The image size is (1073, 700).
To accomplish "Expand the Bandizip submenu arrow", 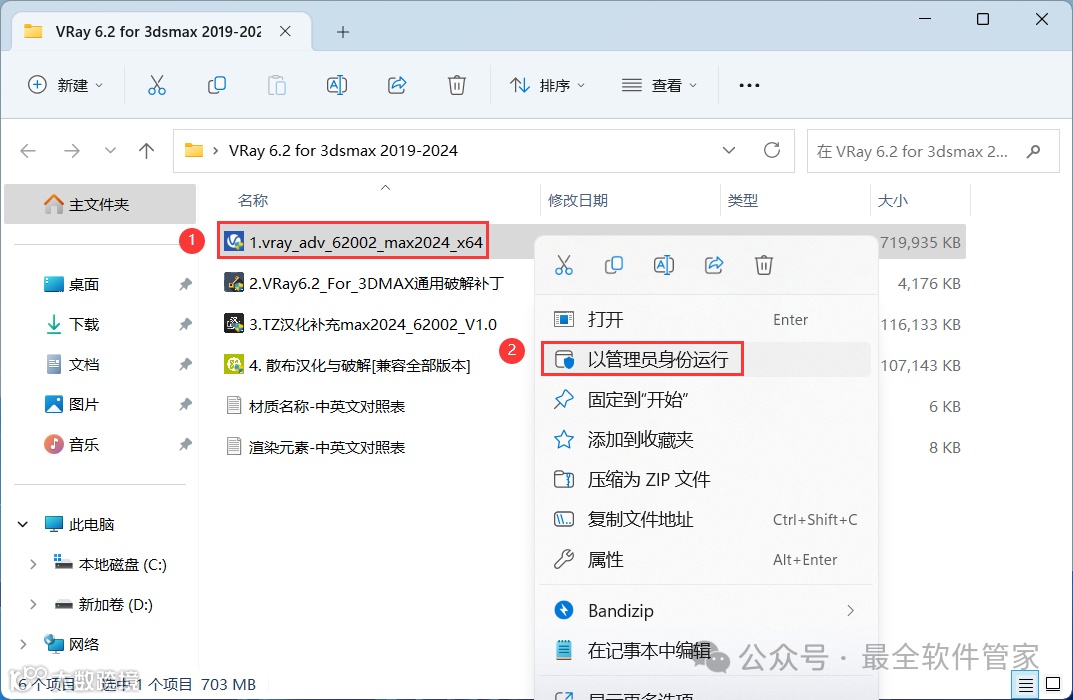I will tap(850, 610).
